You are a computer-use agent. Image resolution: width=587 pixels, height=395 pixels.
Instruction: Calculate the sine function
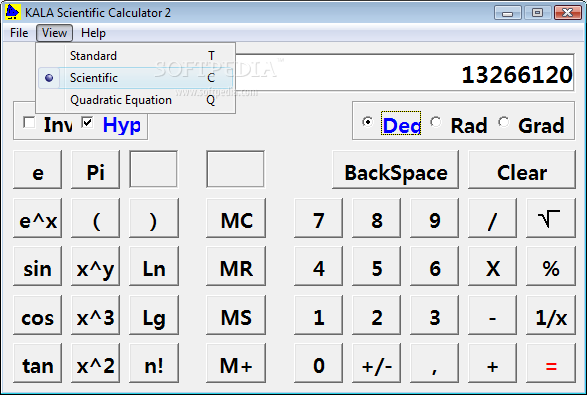pos(37,266)
